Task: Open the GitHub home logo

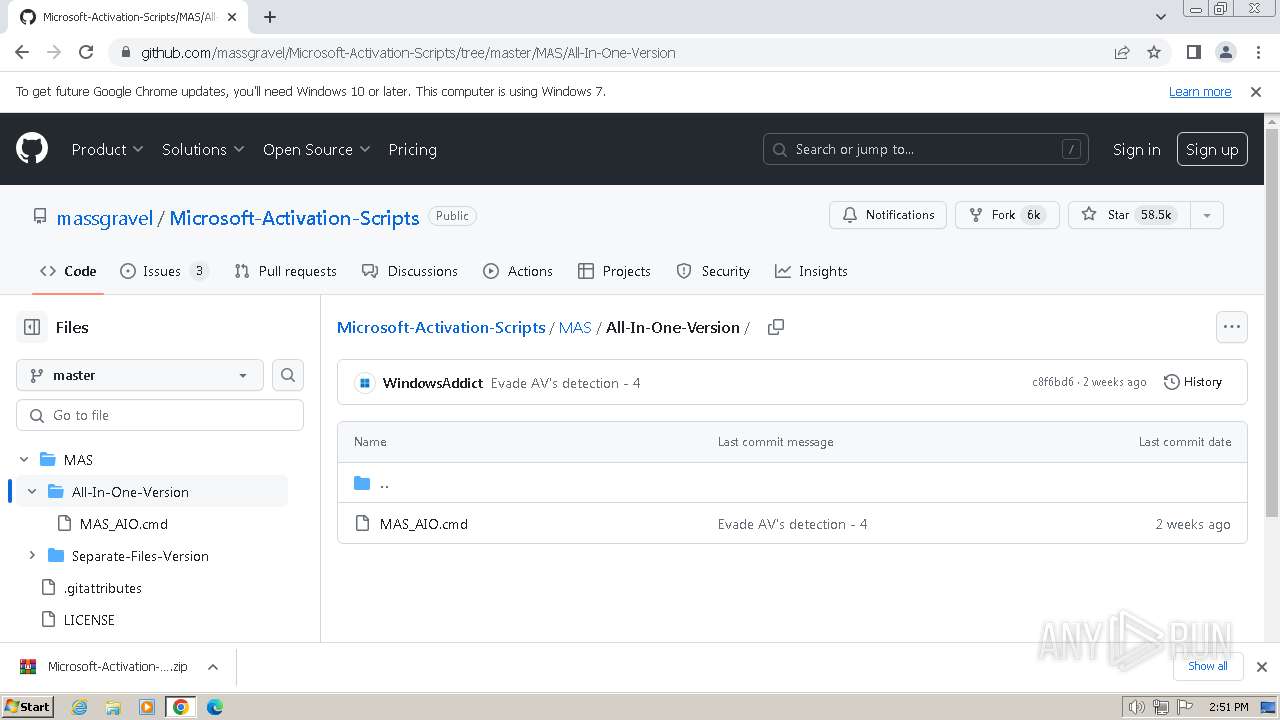Action: (x=32, y=149)
